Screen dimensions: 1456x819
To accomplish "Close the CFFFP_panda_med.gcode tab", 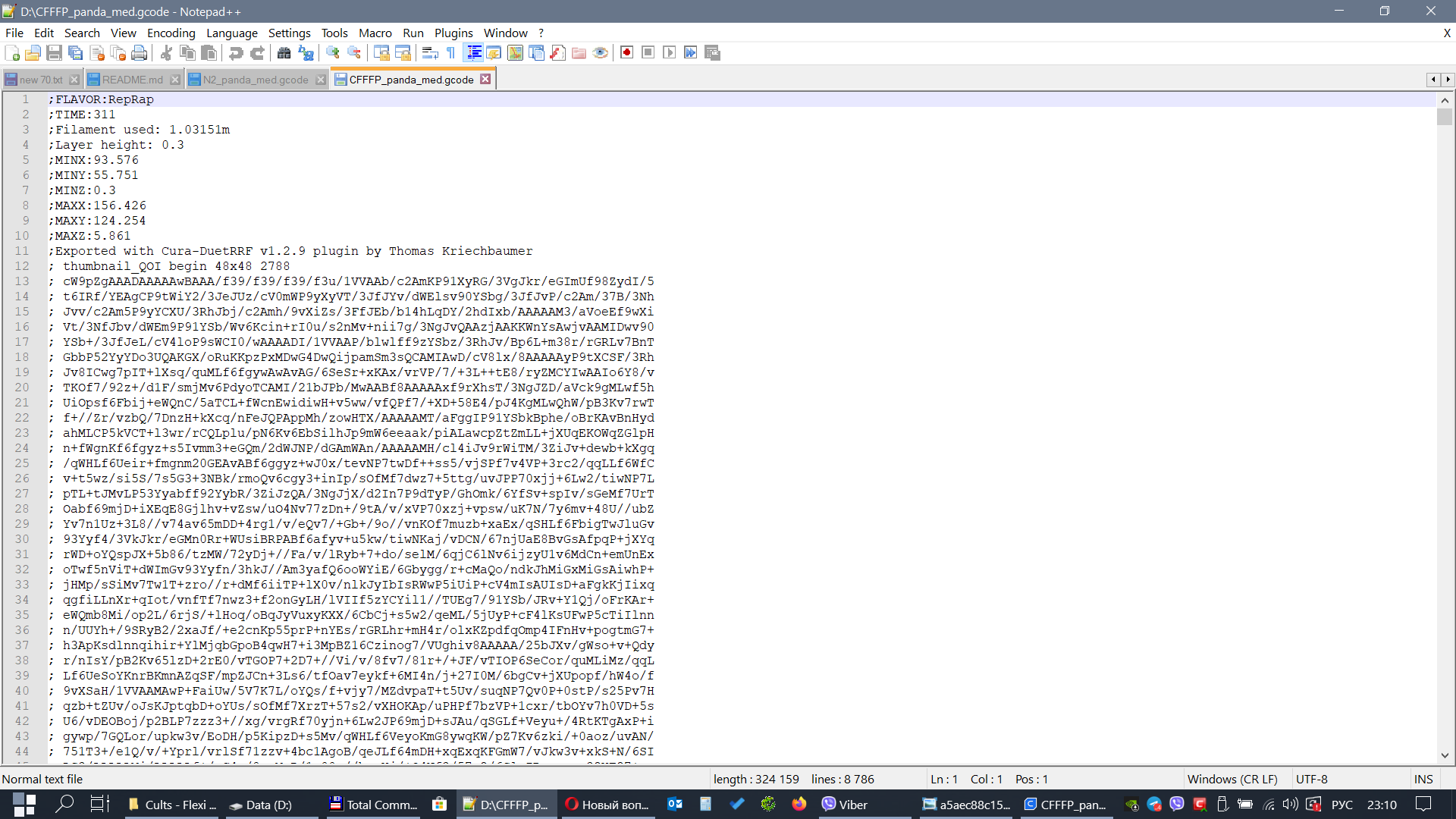I will (x=485, y=79).
